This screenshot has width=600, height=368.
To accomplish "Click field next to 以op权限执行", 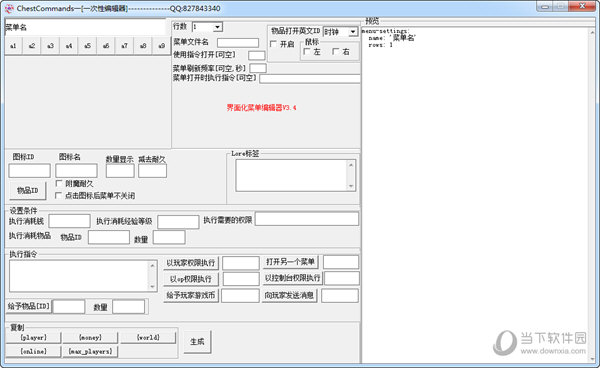I will tap(241, 279).
